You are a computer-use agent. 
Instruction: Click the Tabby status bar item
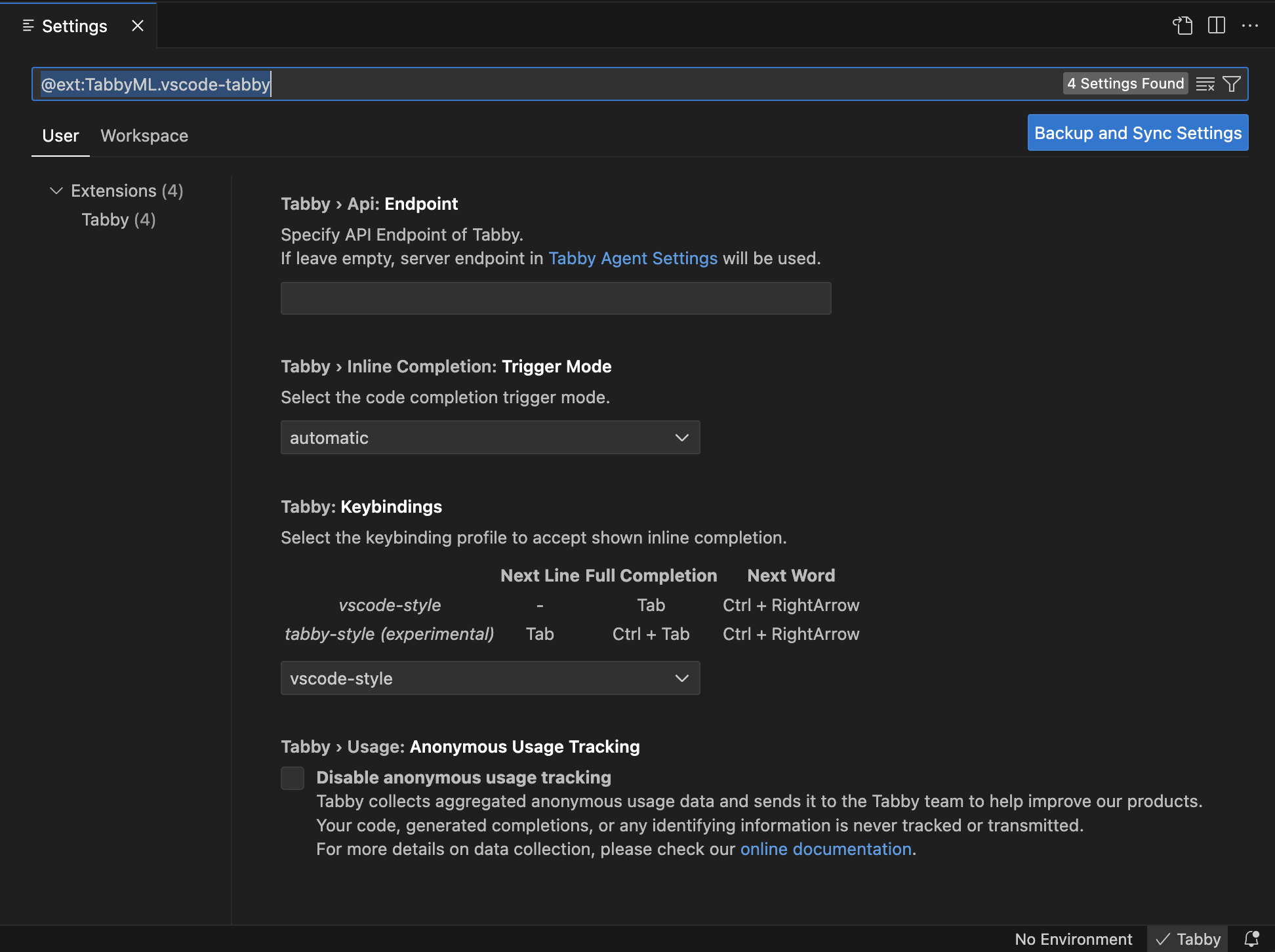[1188, 939]
